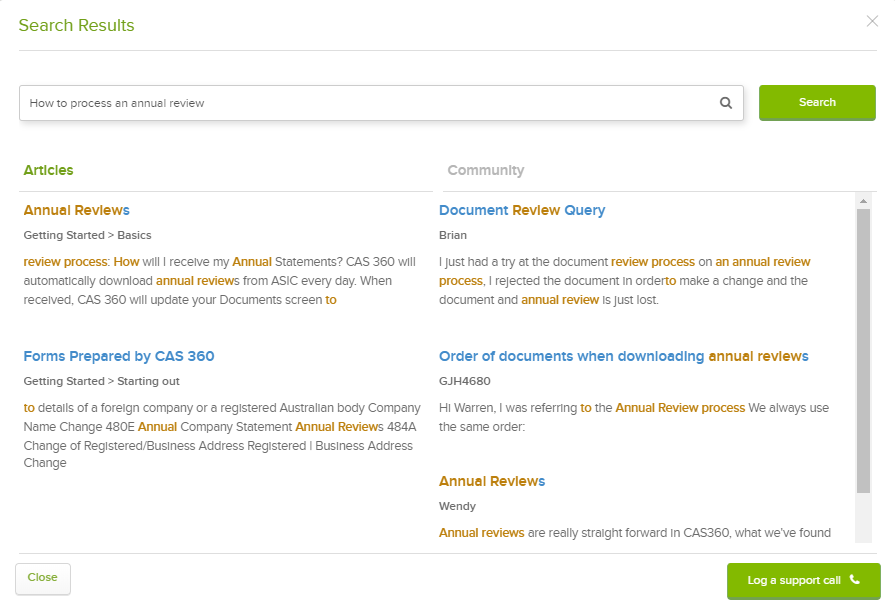Click the Getting Started > Basics breadcrumb
Screen dimensions: 895x613
coord(80,236)
